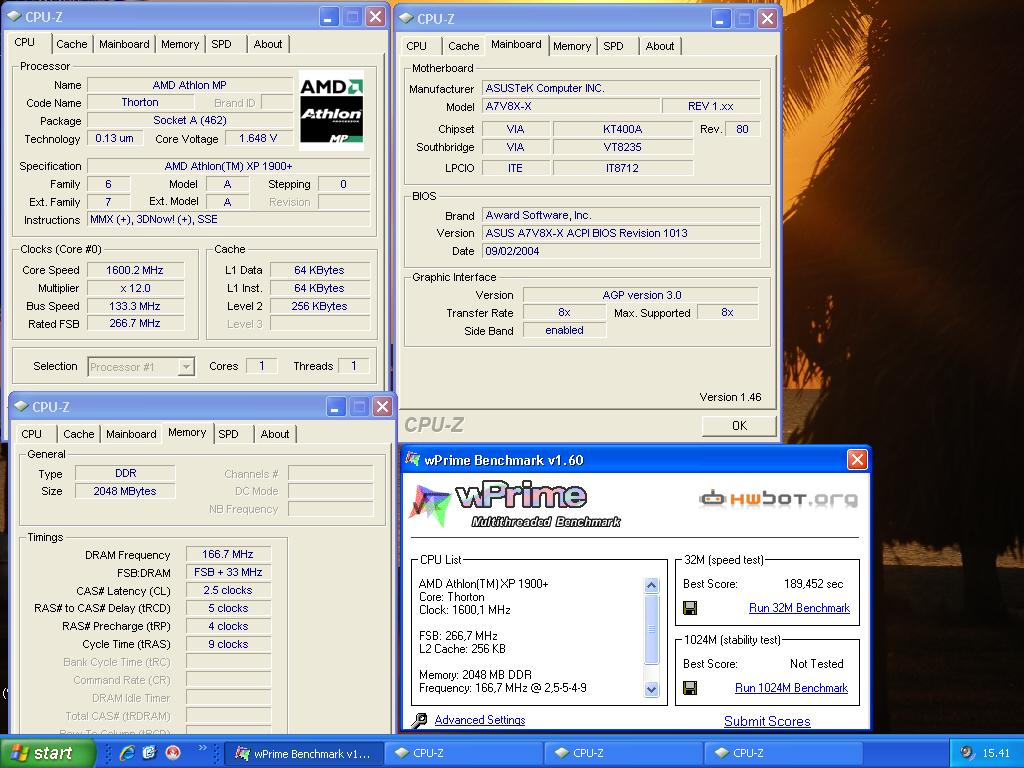The image size is (1024, 768).
Task: Click the CAS# Latency 2.5 clocks field
Action: point(228,590)
